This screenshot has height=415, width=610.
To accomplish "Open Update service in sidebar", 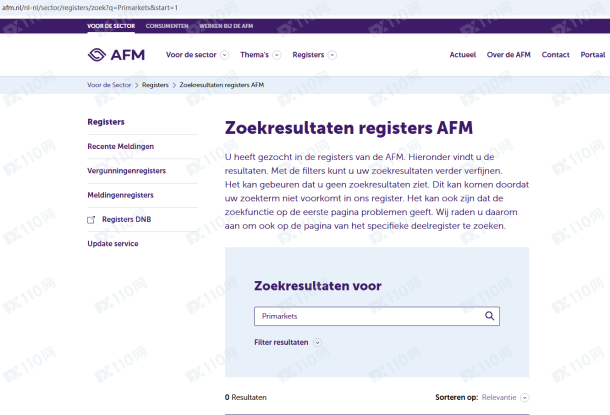I will click(113, 243).
